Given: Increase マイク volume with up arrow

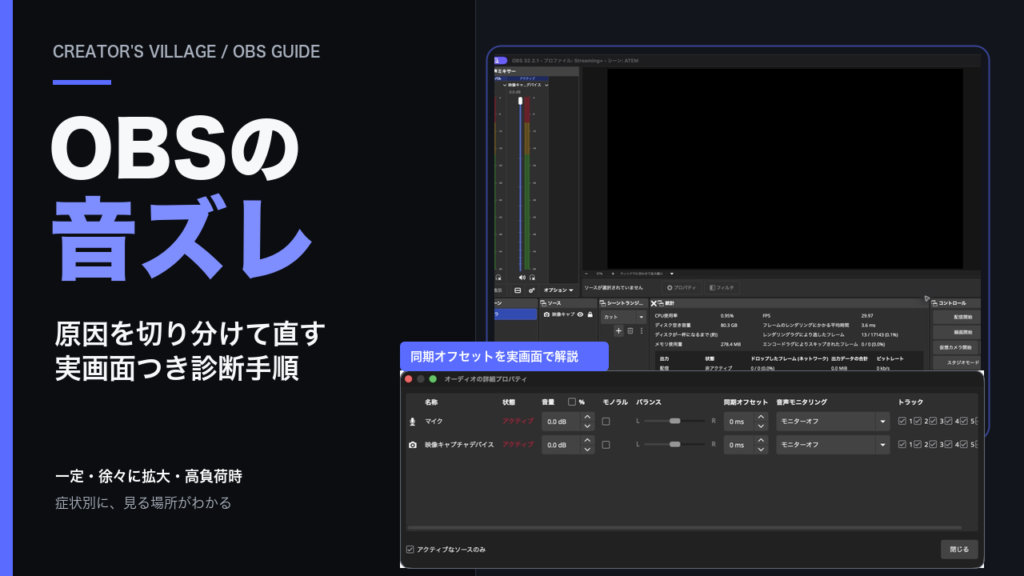Looking at the screenshot, I should (x=587, y=417).
